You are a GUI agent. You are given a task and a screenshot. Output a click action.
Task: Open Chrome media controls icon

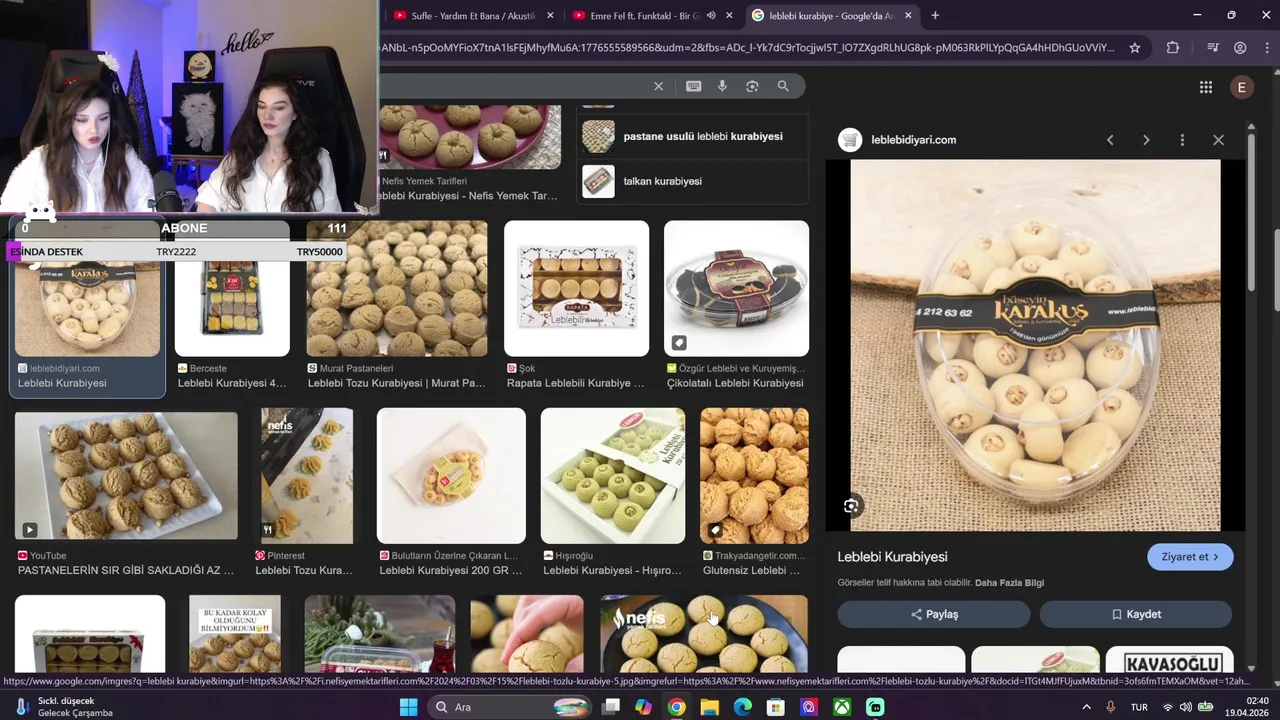click(1213, 47)
